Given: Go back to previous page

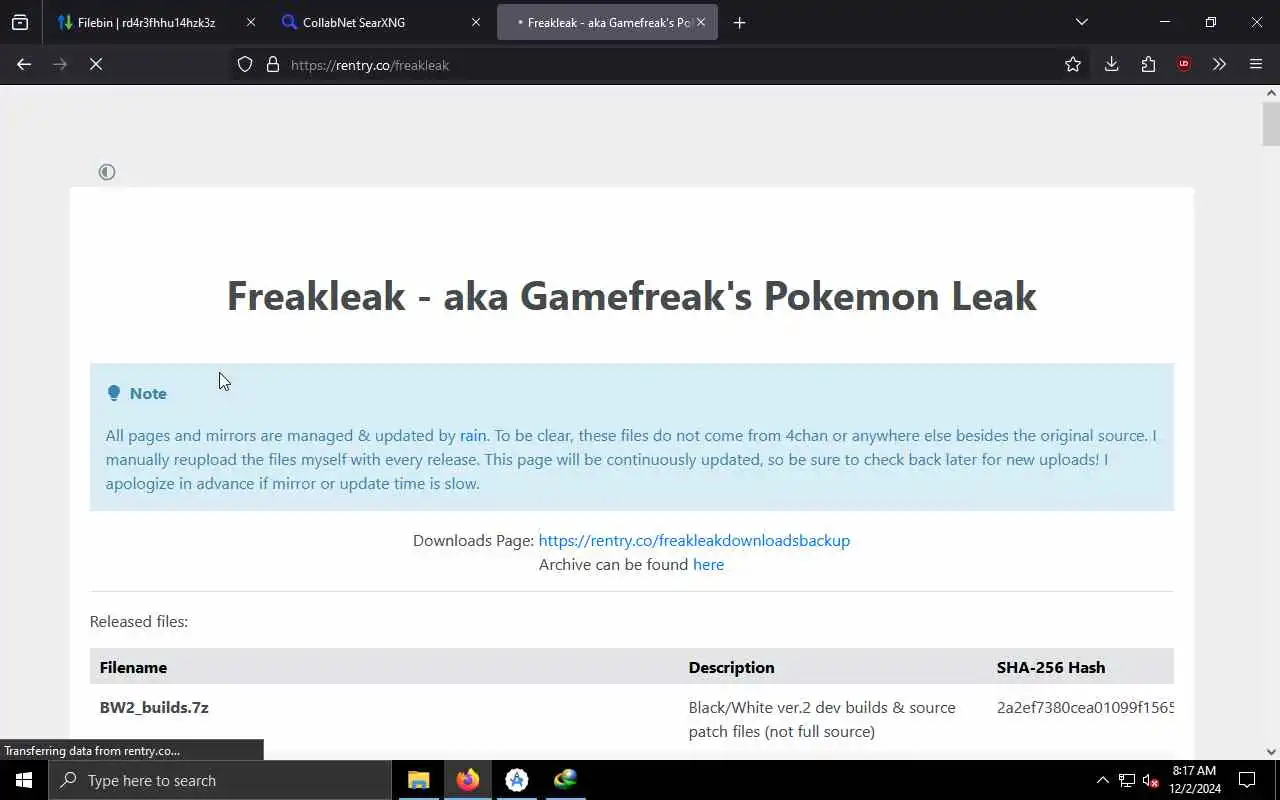Looking at the screenshot, I should pos(24,64).
